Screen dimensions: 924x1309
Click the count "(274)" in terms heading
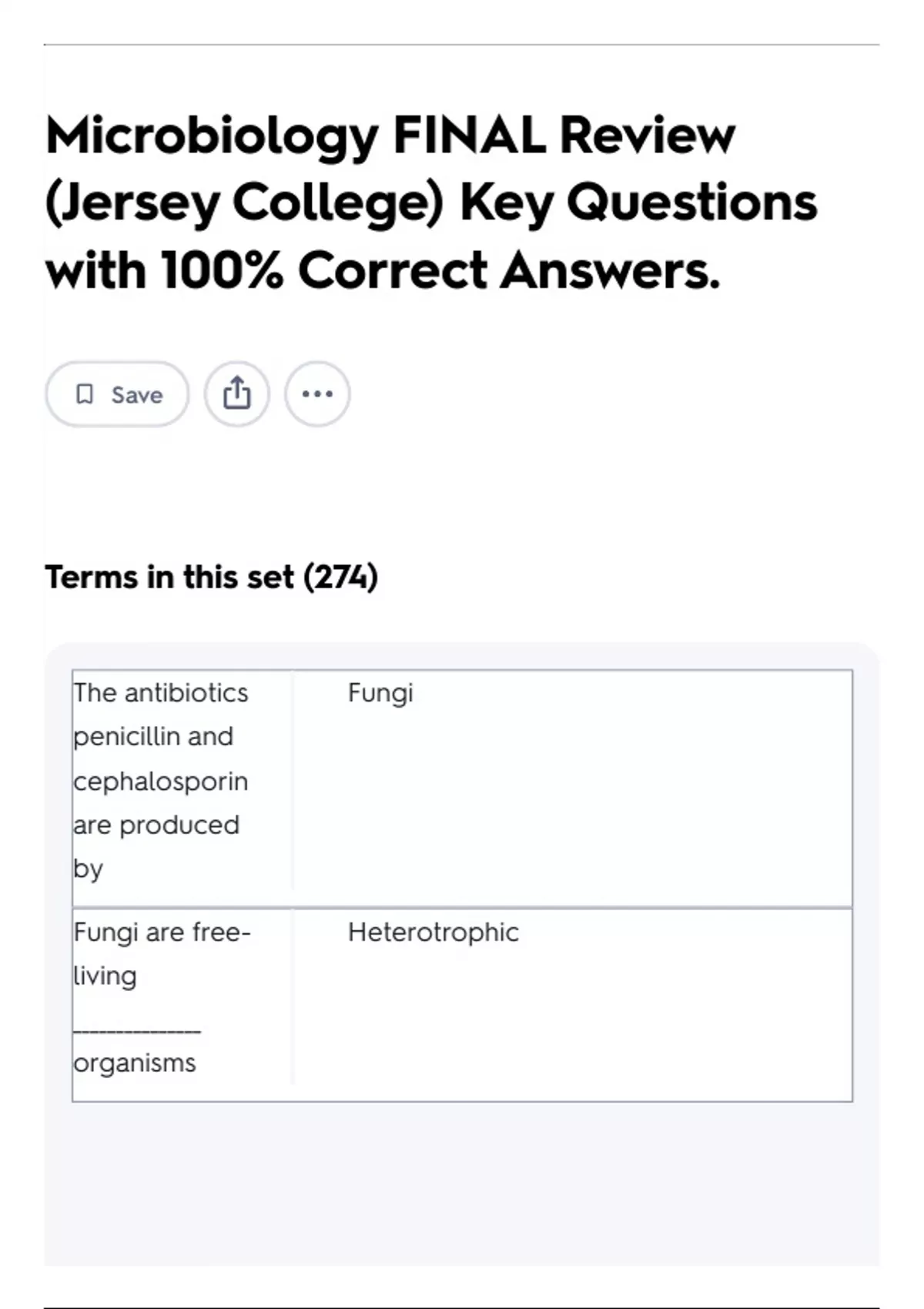pos(340,577)
